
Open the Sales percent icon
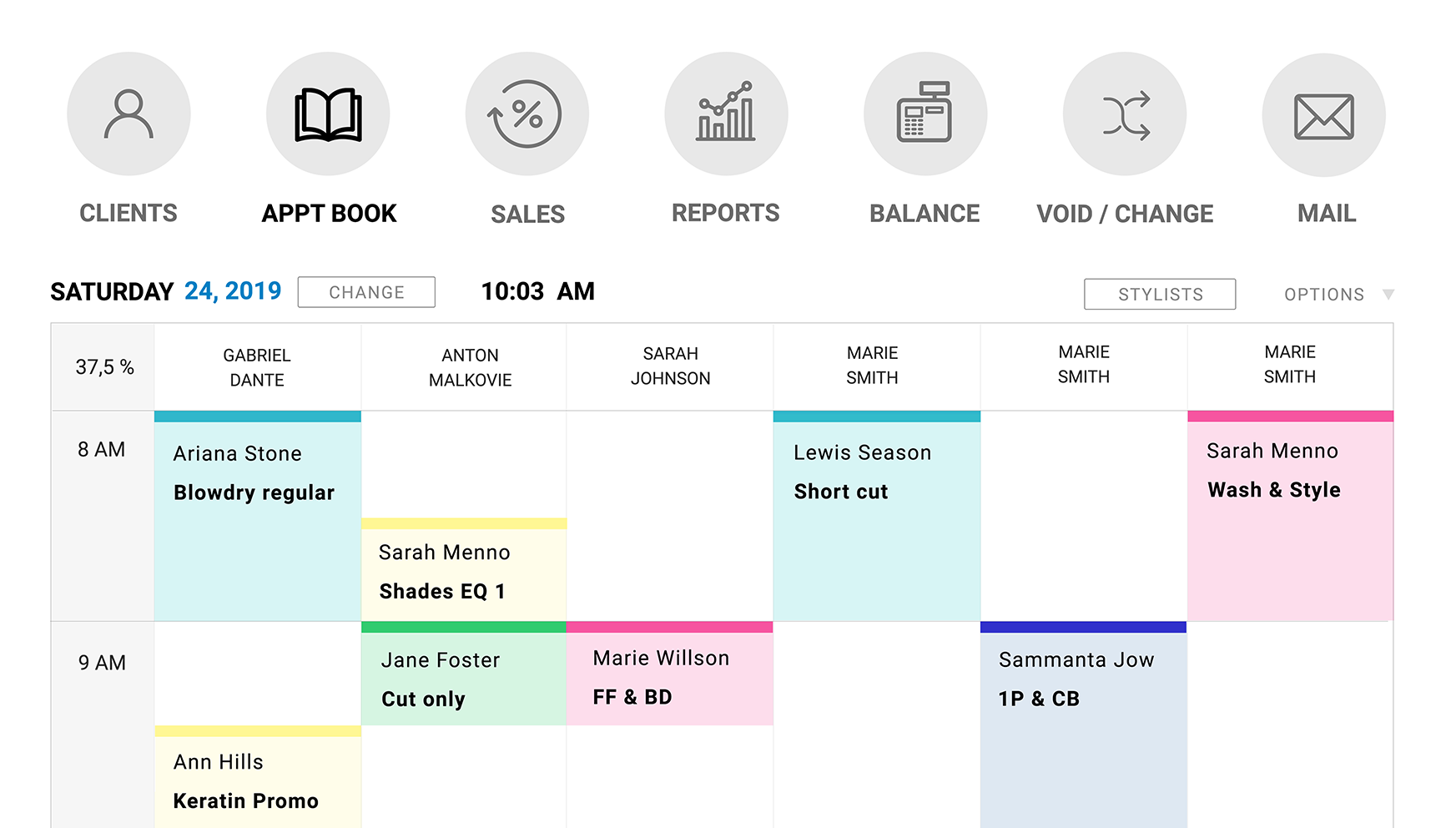tap(527, 114)
